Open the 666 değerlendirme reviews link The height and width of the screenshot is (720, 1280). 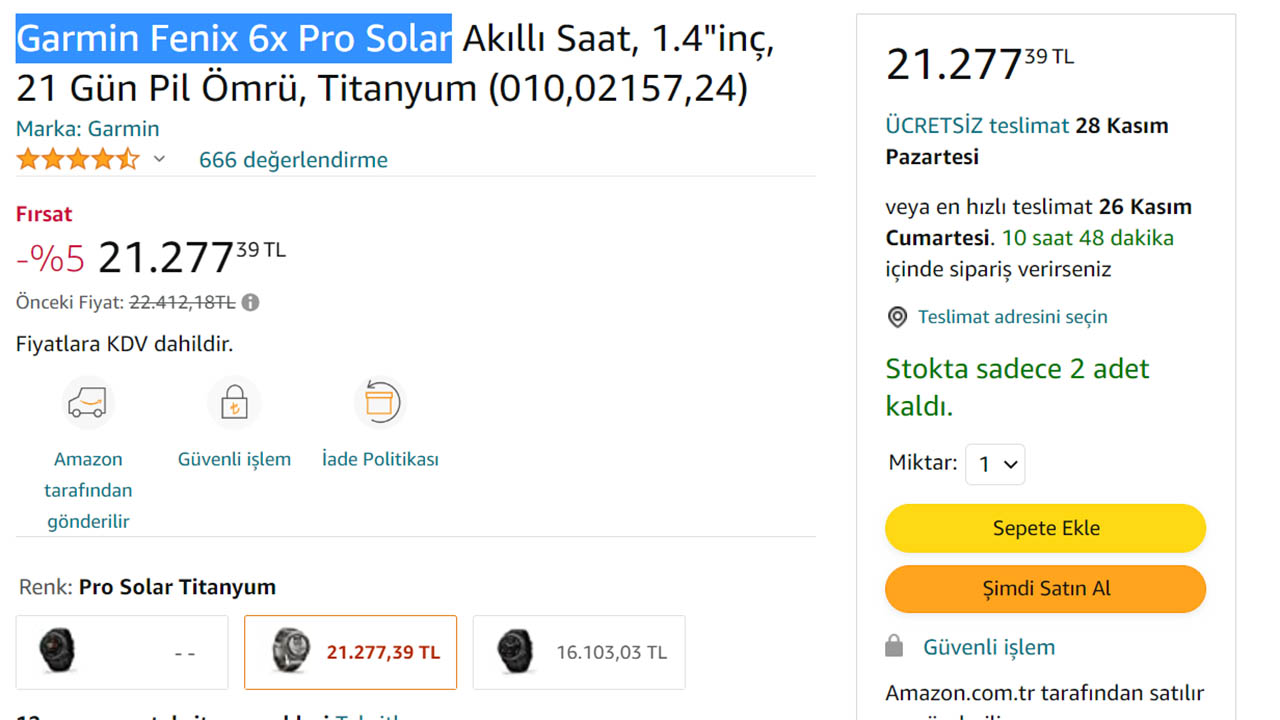293,160
